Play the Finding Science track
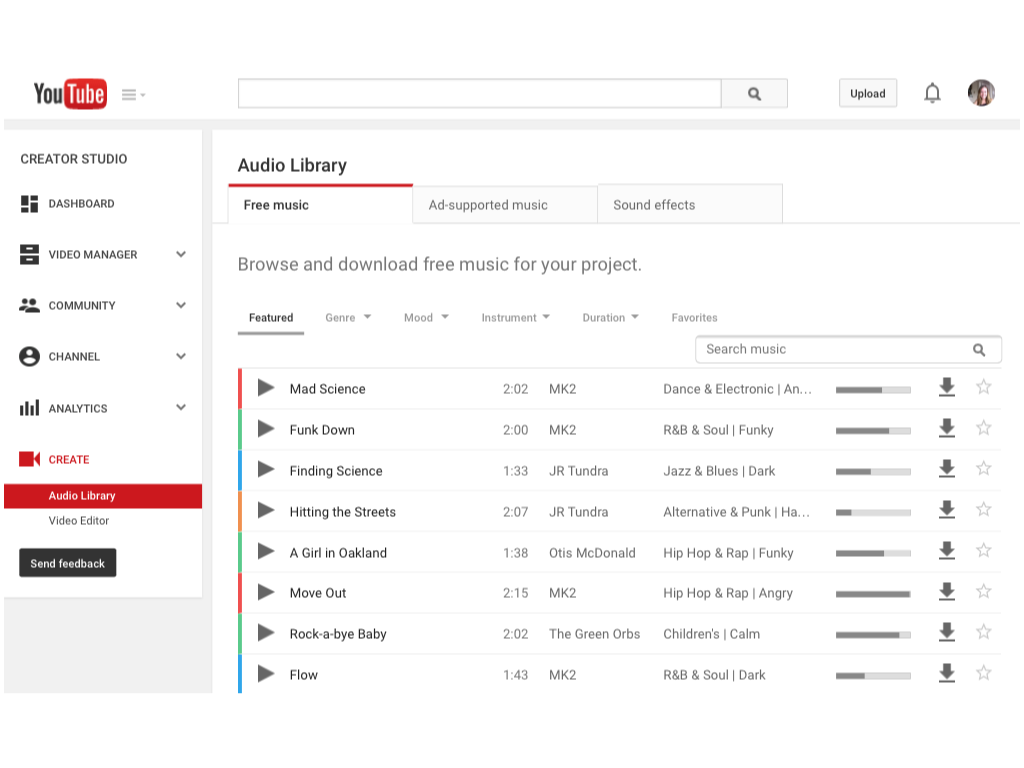The height and width of the screenshot is (768, 1024). click(266, 470)
